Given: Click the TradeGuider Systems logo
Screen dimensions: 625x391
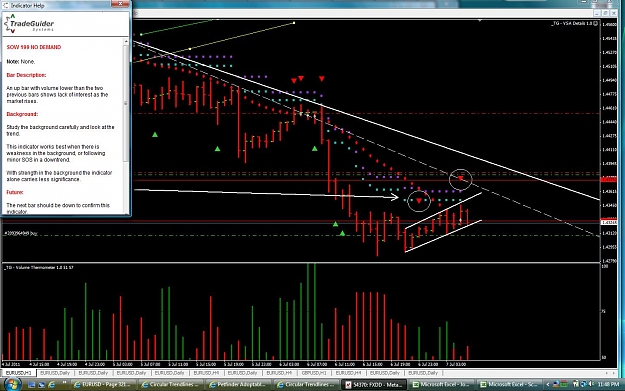Looking at the screenshot, I should tap(29, 24).
